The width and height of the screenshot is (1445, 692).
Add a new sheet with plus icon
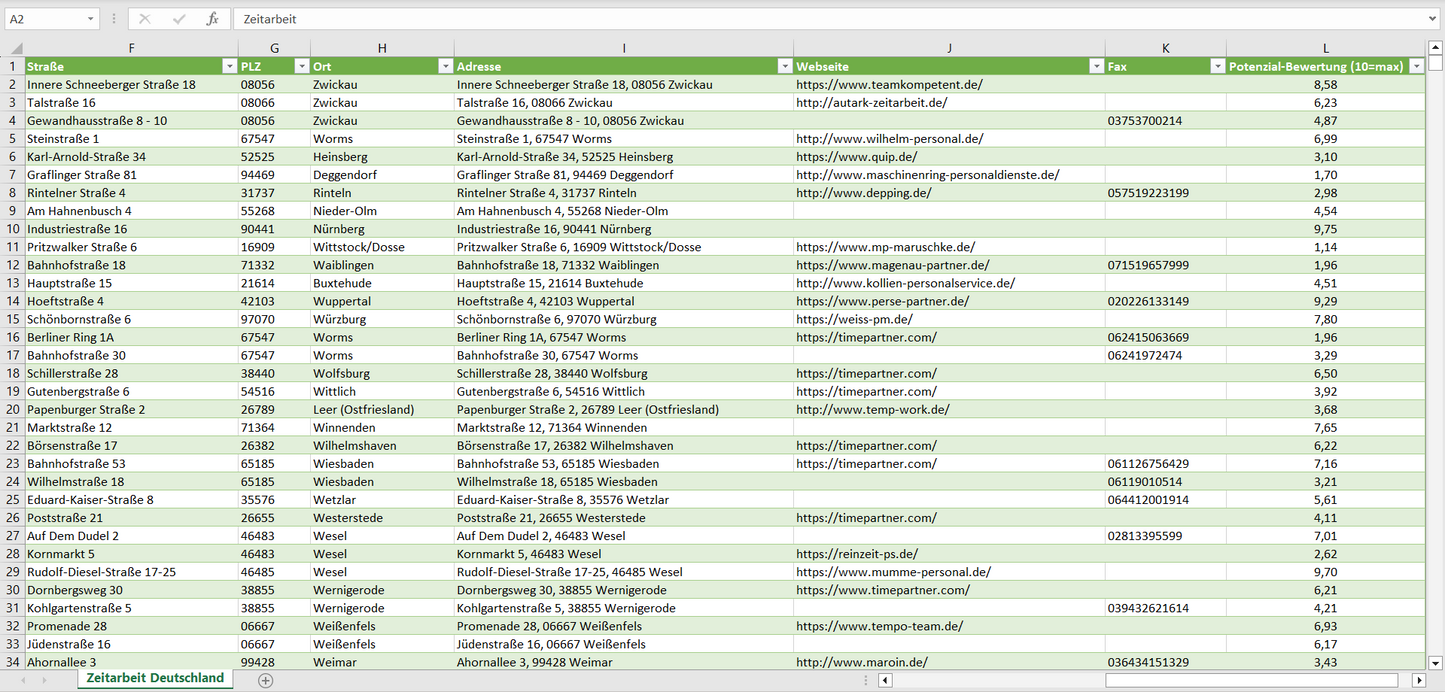pos(265,680)
